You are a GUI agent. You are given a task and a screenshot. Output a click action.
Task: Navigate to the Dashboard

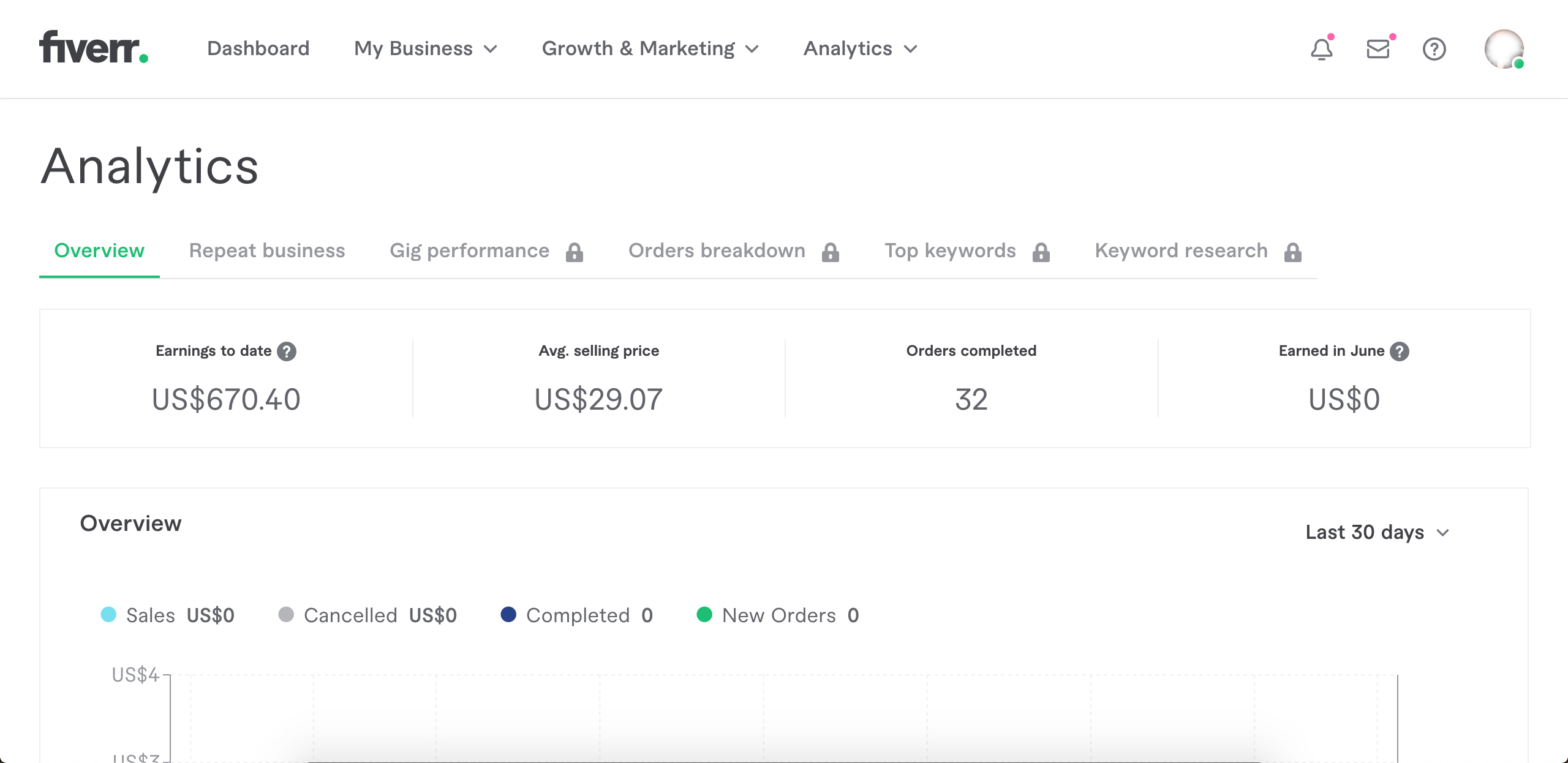coord(258,49)
